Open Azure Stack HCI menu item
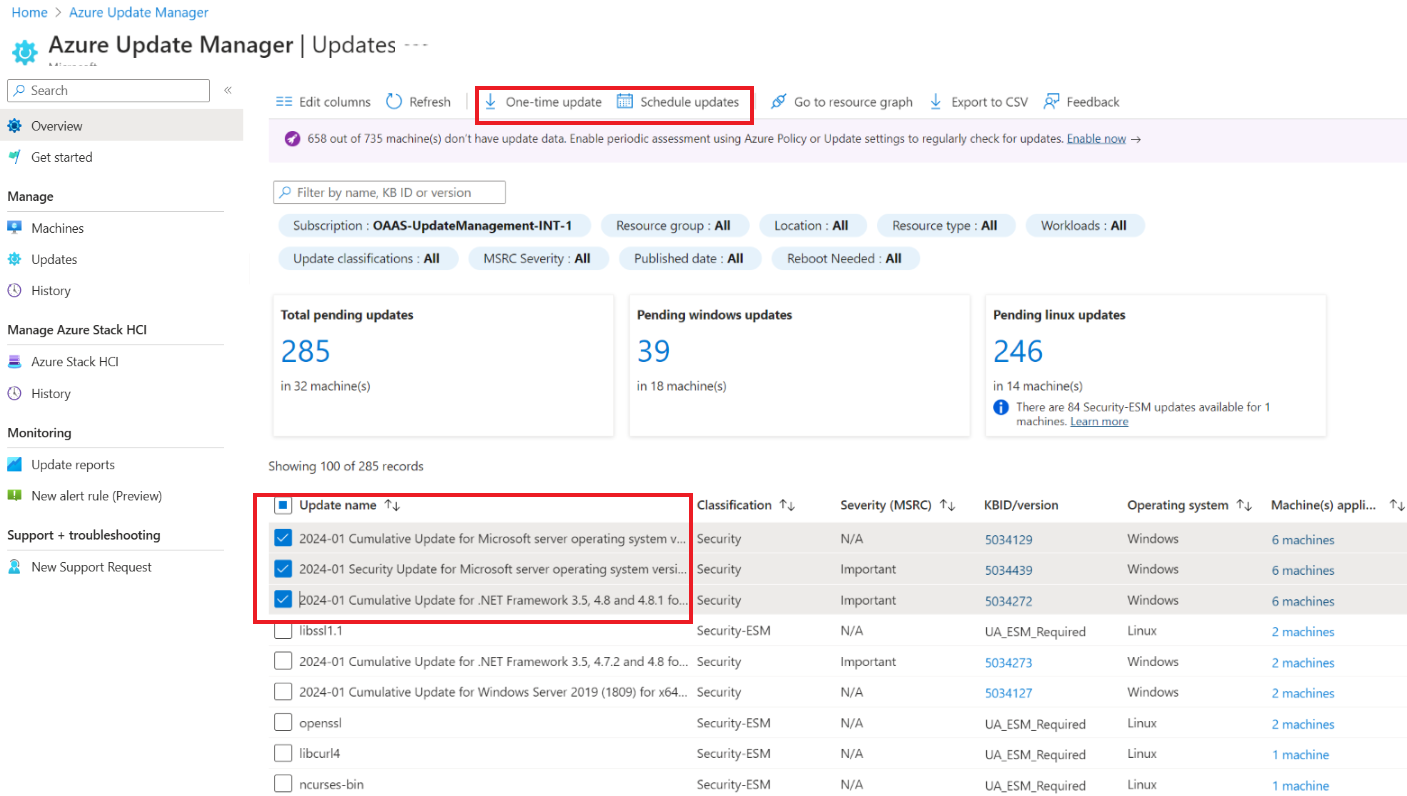Screen dimensions: 1407x796 pos(75,361)
